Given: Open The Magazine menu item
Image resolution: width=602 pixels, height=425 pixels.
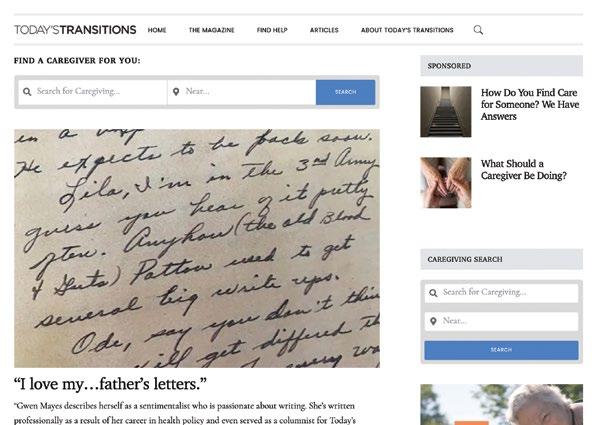Looking at the screenshot, I should [x=212, y=30].
